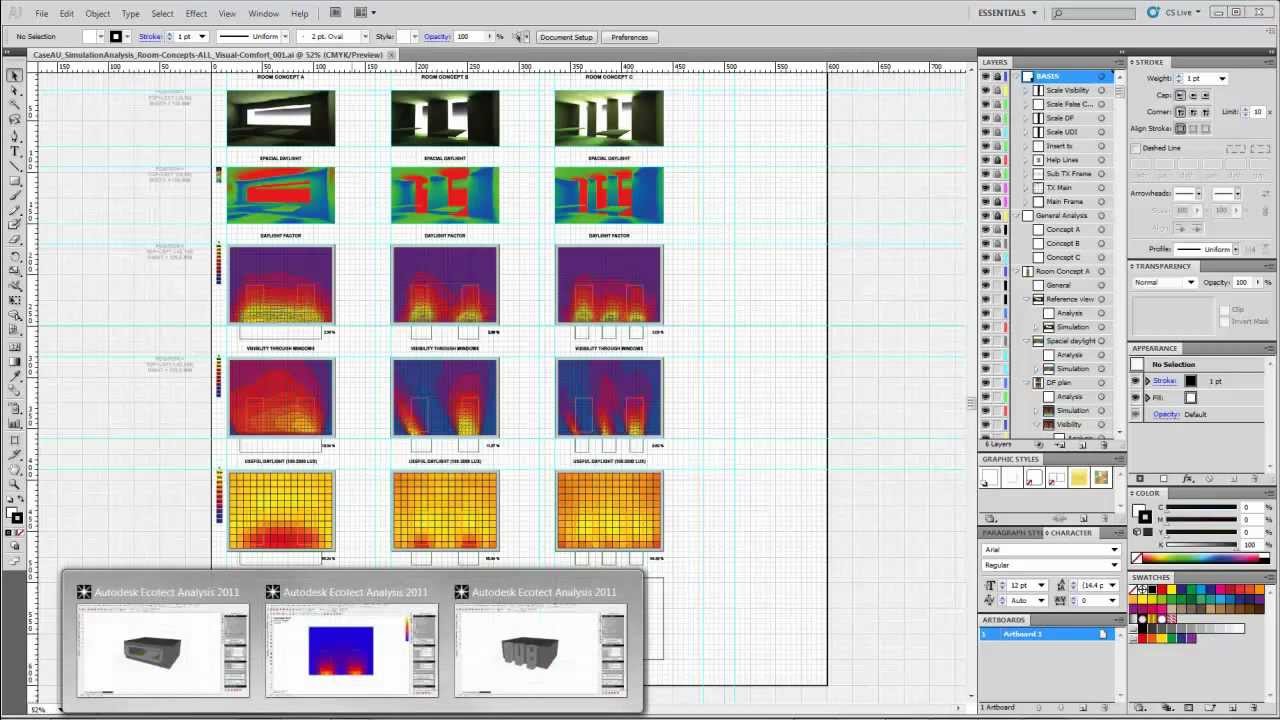Toggle Fill visibility eye in Appearance panel
The image size is (1280, 720).
(x=1136, y=397)
